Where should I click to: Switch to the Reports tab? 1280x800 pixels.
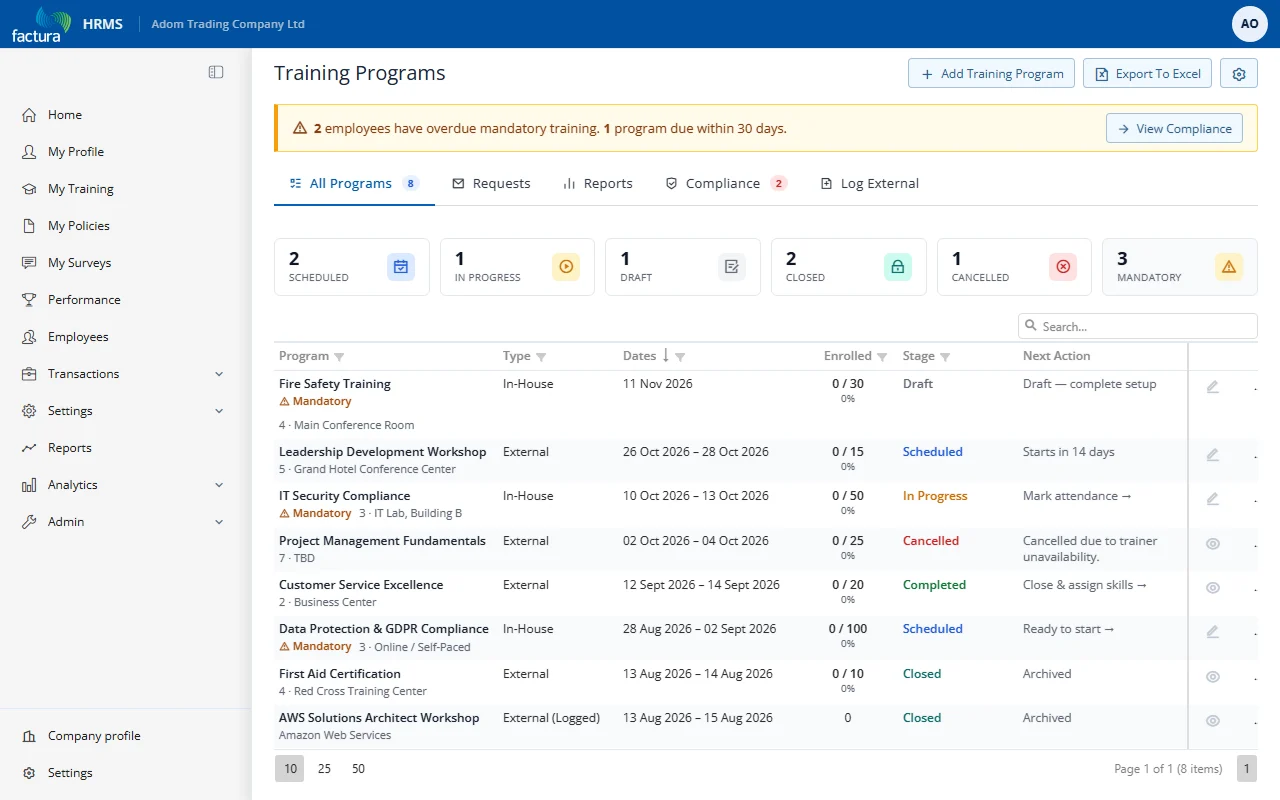point(598,184)
